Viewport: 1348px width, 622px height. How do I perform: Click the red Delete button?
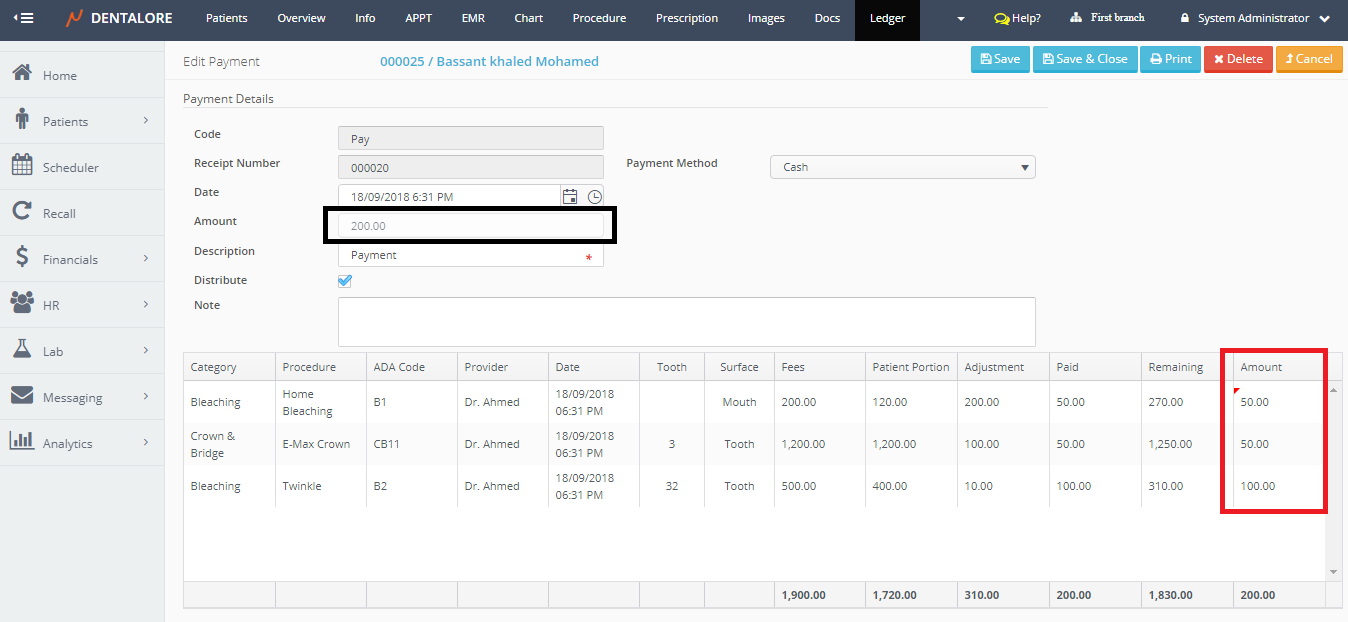coord(1237,59)
